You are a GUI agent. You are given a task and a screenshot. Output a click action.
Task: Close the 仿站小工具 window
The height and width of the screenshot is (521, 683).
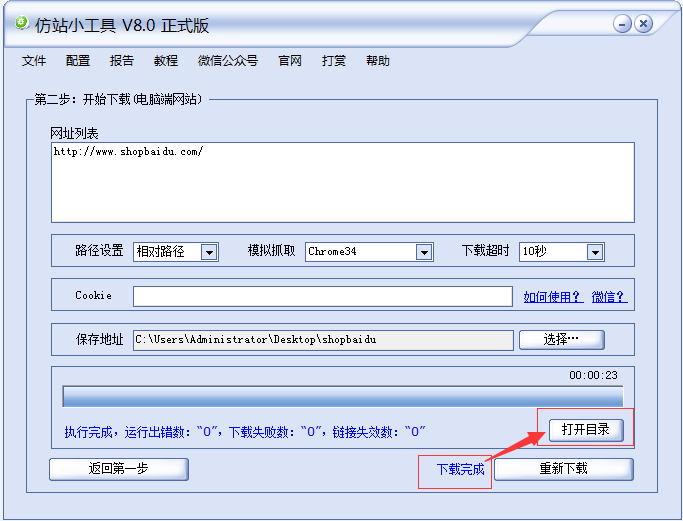(643, 24)
